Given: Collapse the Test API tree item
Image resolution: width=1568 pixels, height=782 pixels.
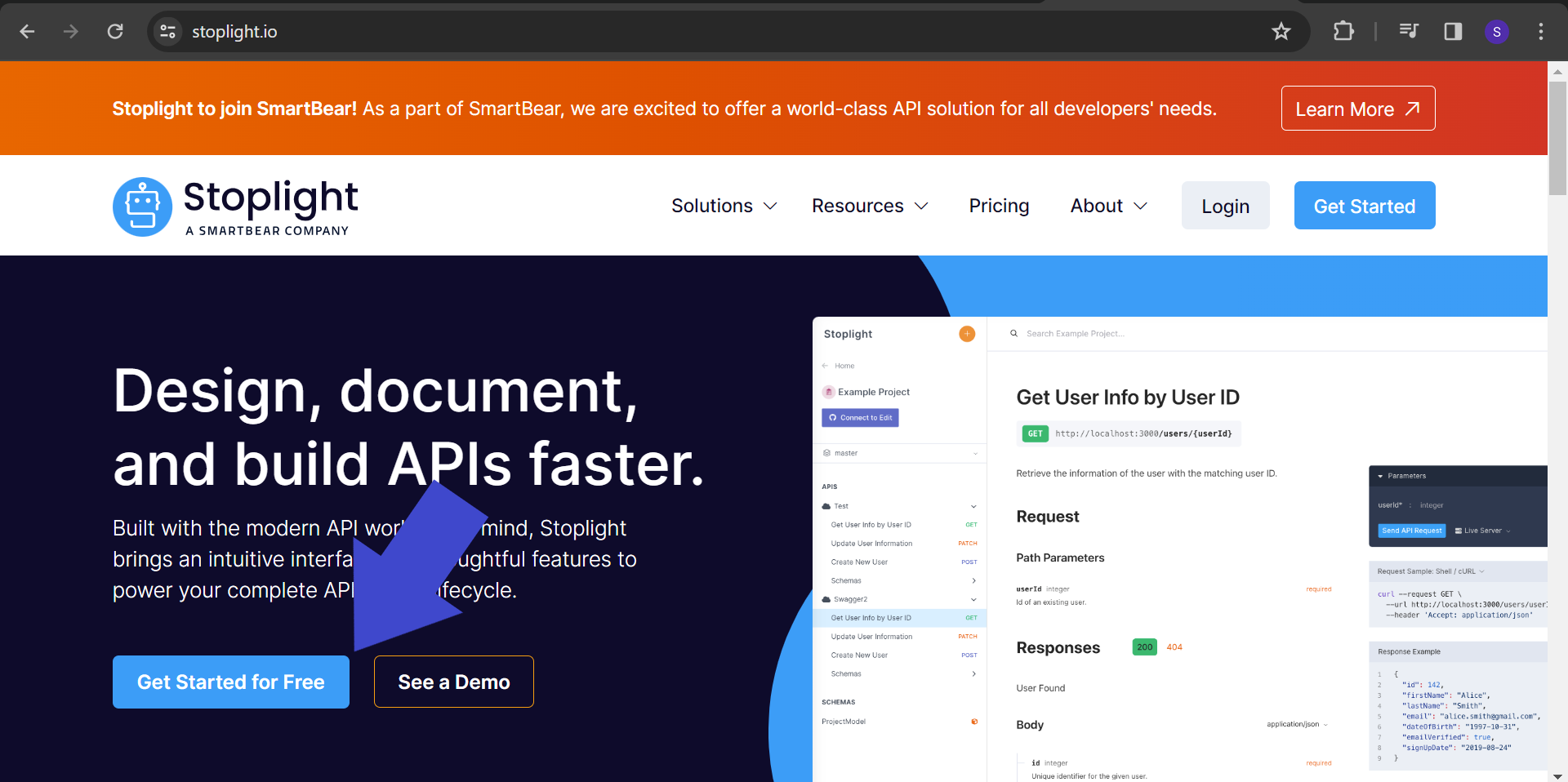Looking at the screenshot, I should click(899, 506).
